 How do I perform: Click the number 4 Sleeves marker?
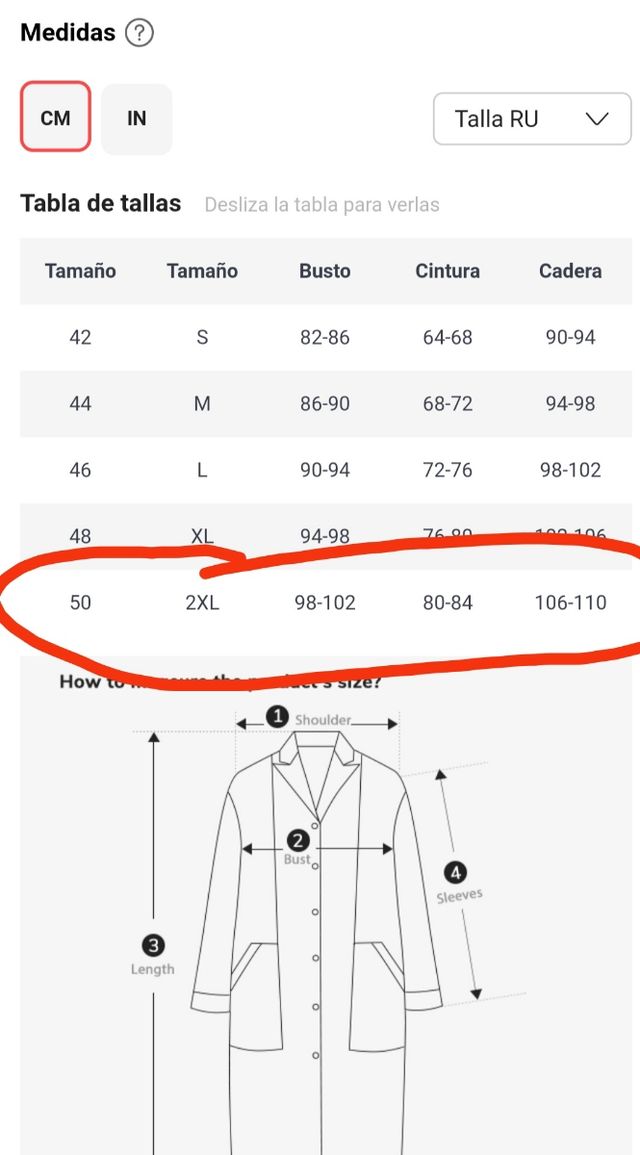(457, 872)
